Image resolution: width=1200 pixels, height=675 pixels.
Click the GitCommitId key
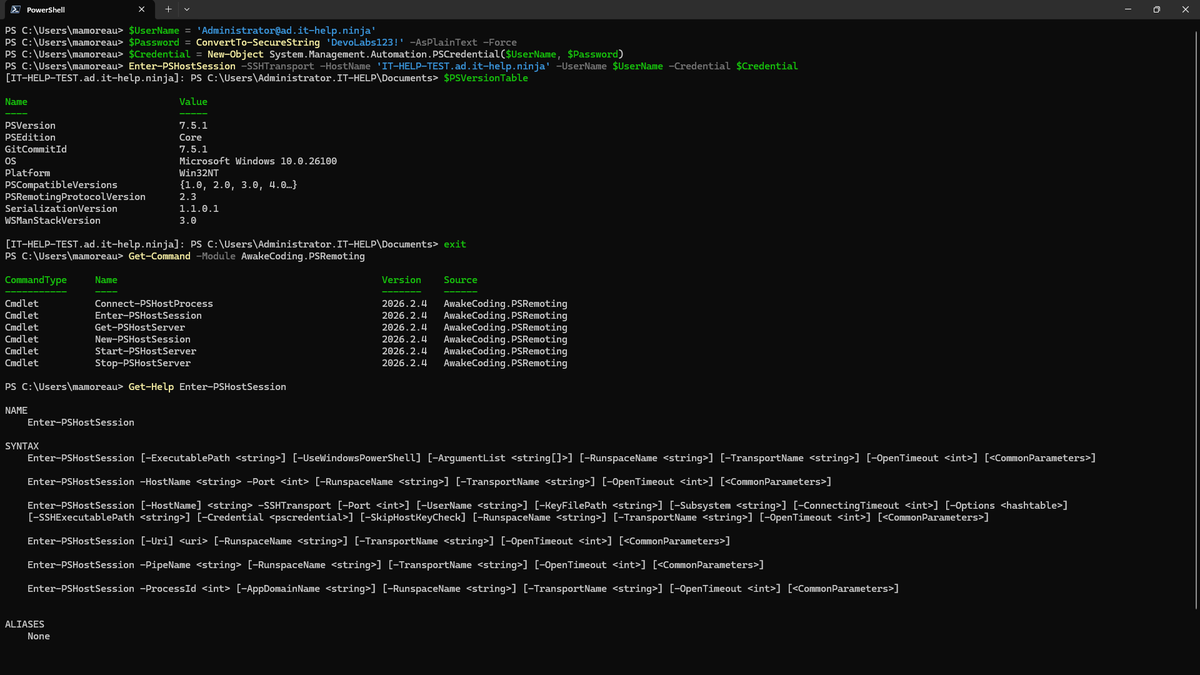[36, 149]
